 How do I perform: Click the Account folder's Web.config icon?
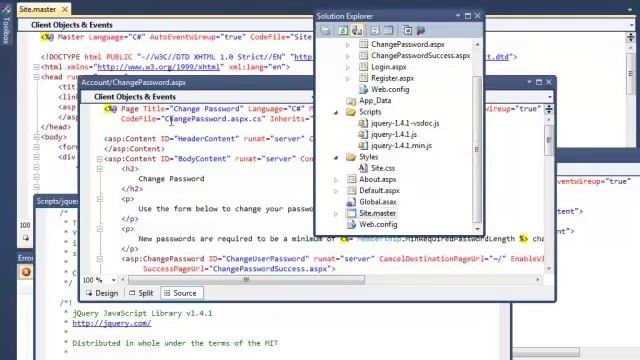(363, 89)
